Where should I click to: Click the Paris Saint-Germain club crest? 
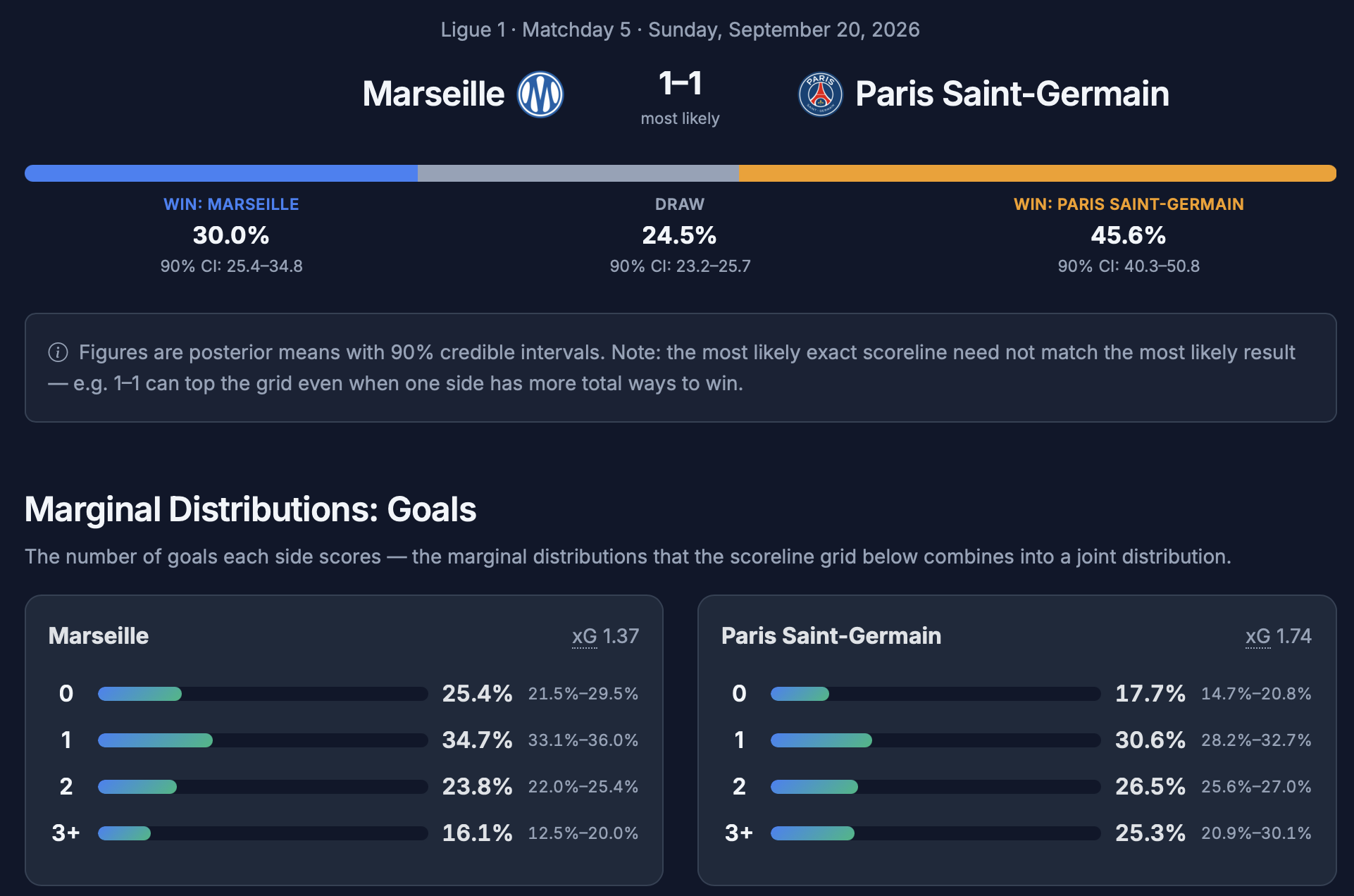pyautogui.click(x=820, y=94)
